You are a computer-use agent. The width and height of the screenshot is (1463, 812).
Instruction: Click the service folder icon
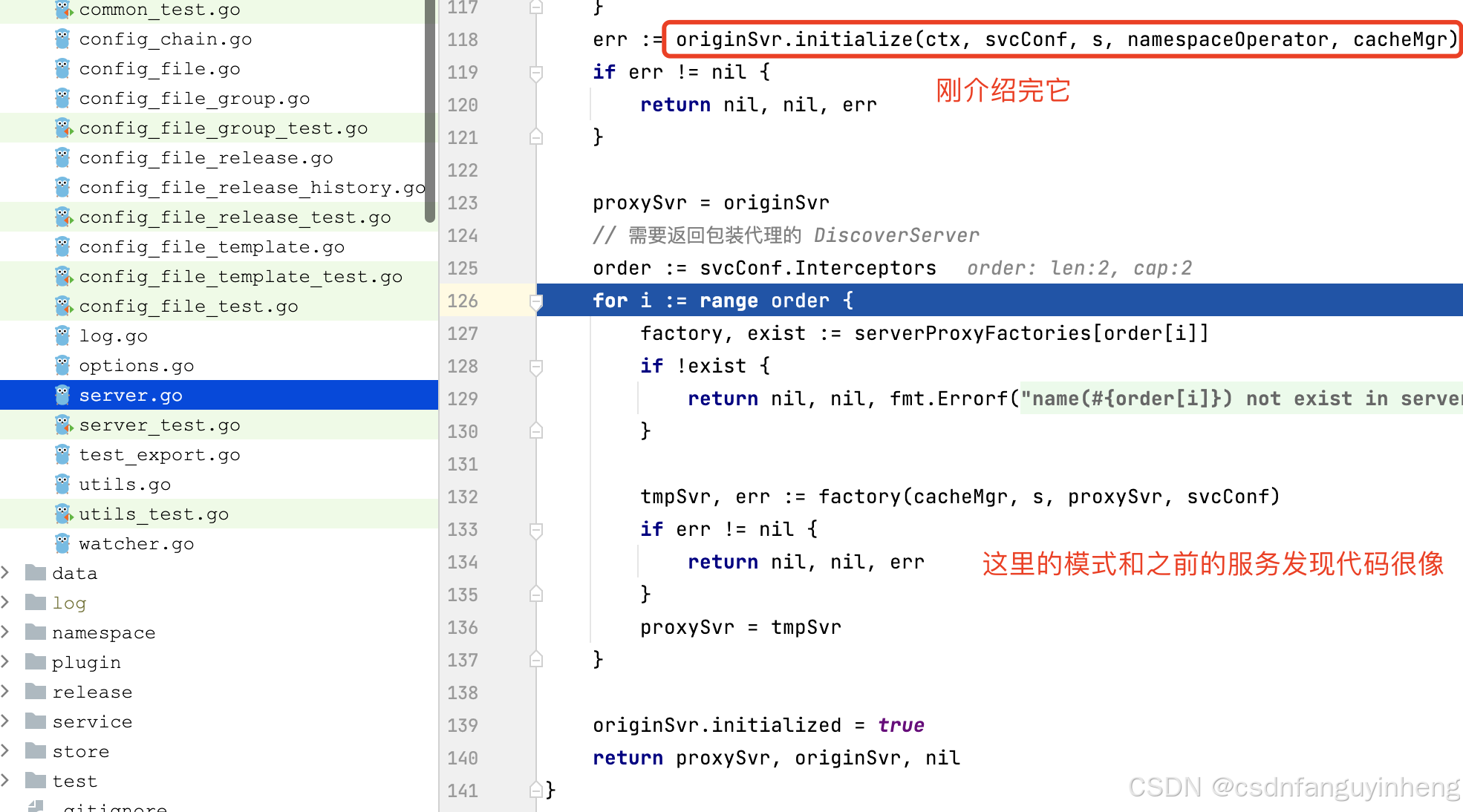[x=36, y=721]
